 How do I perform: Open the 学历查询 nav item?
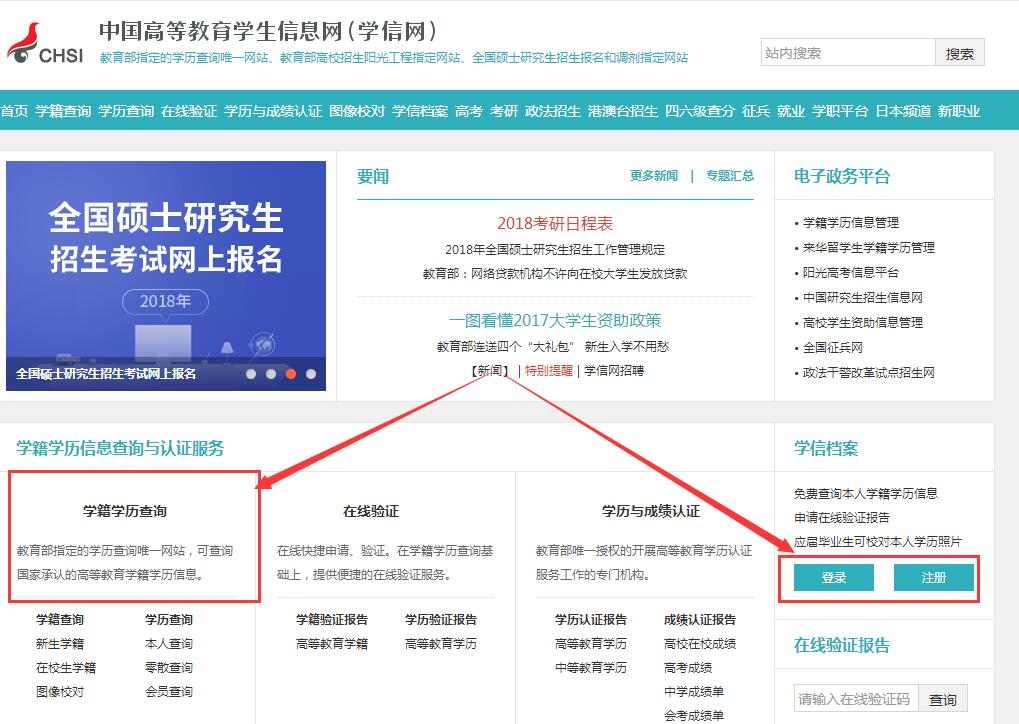[126, 111]
